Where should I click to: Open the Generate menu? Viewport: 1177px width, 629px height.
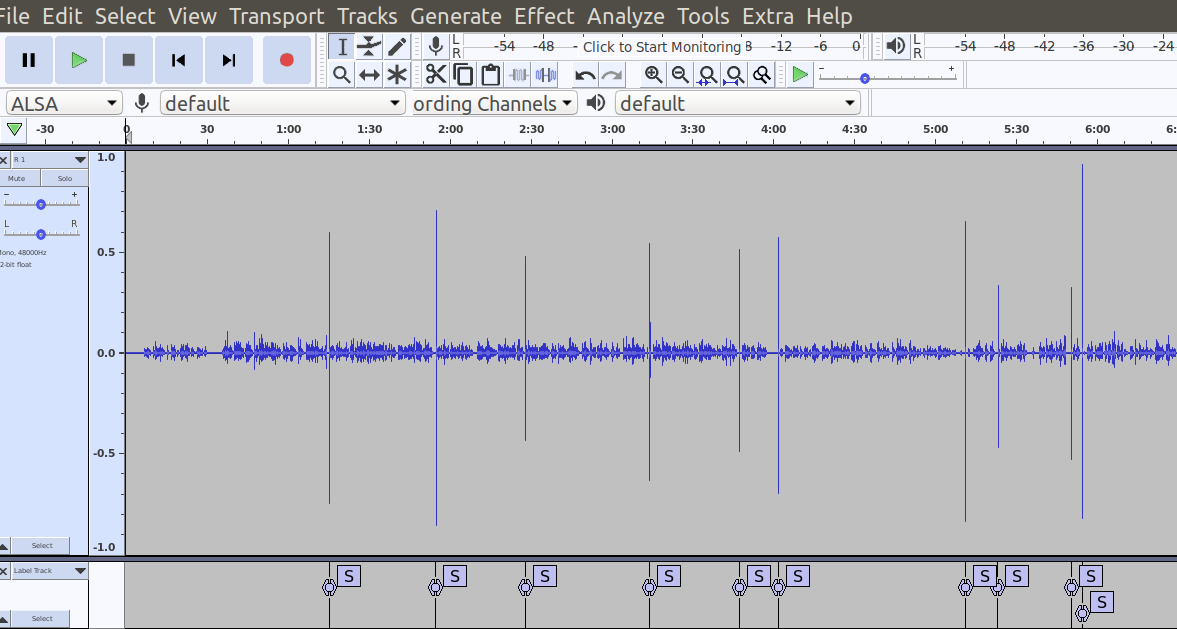456,16
